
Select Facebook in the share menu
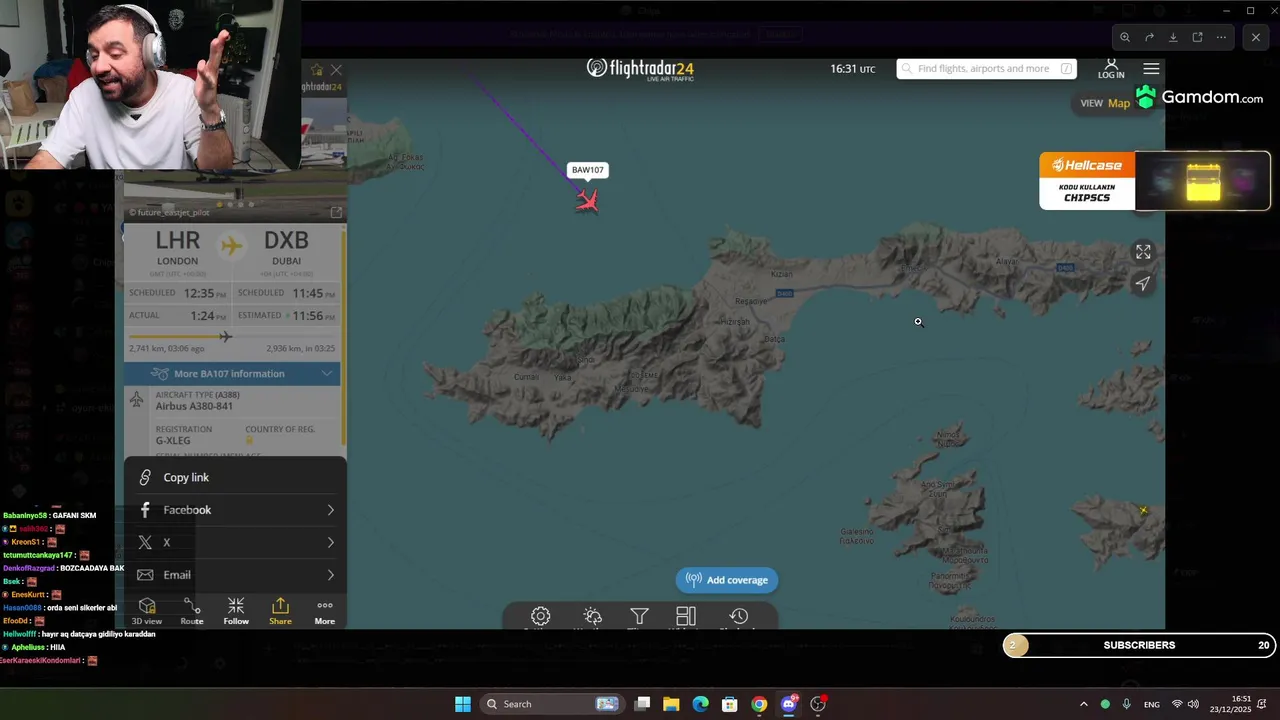236,510
